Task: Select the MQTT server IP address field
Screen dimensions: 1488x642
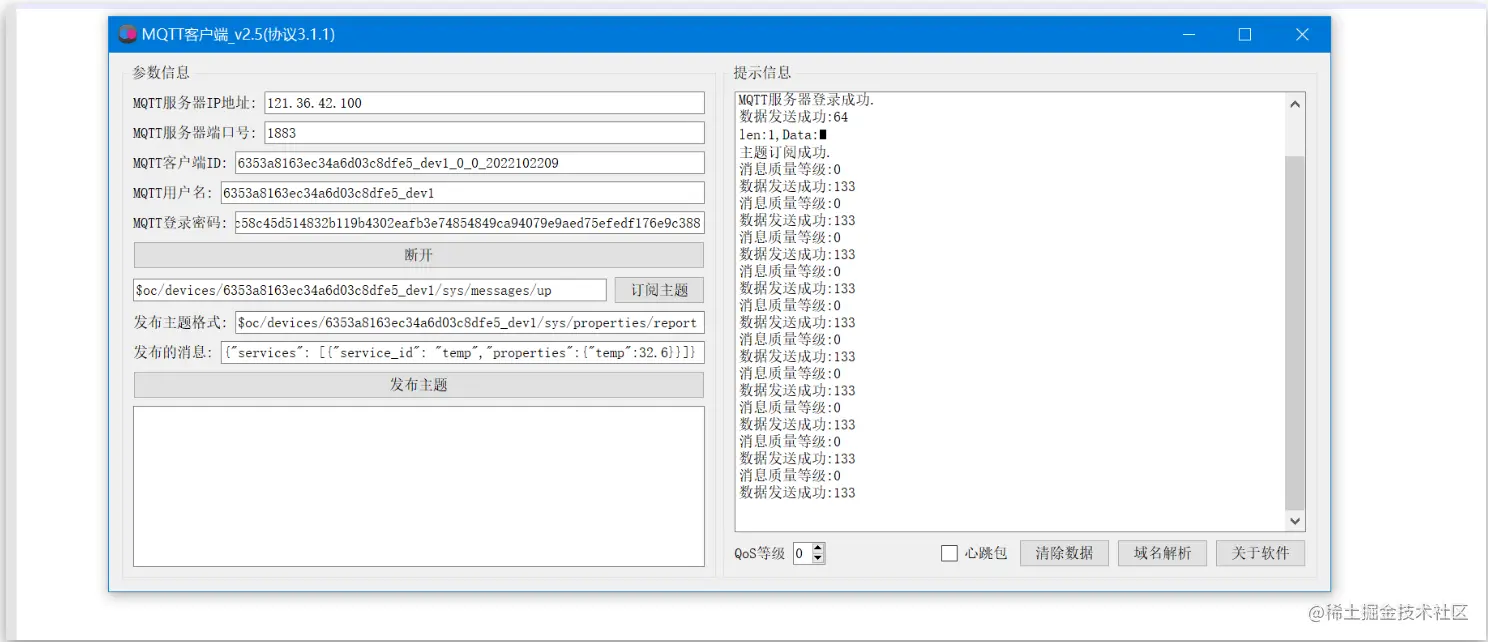Action: (x=485, y=102)
